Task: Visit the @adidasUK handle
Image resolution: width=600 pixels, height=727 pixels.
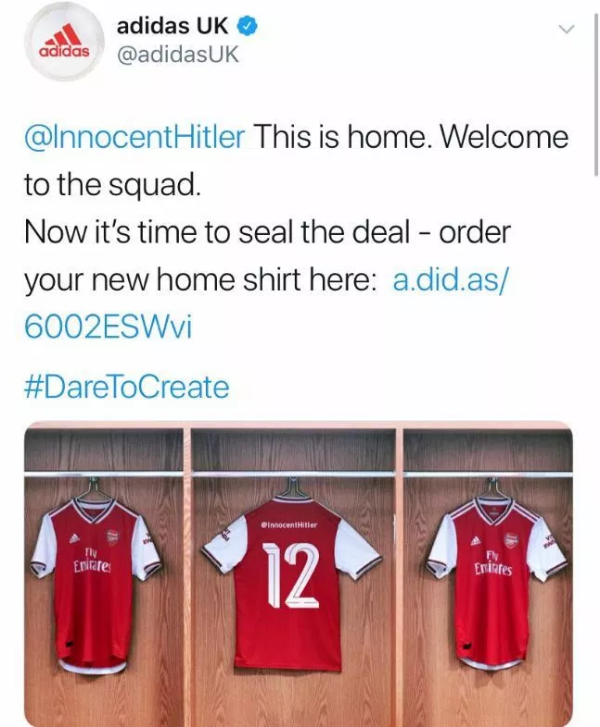Action: point(179,54)
